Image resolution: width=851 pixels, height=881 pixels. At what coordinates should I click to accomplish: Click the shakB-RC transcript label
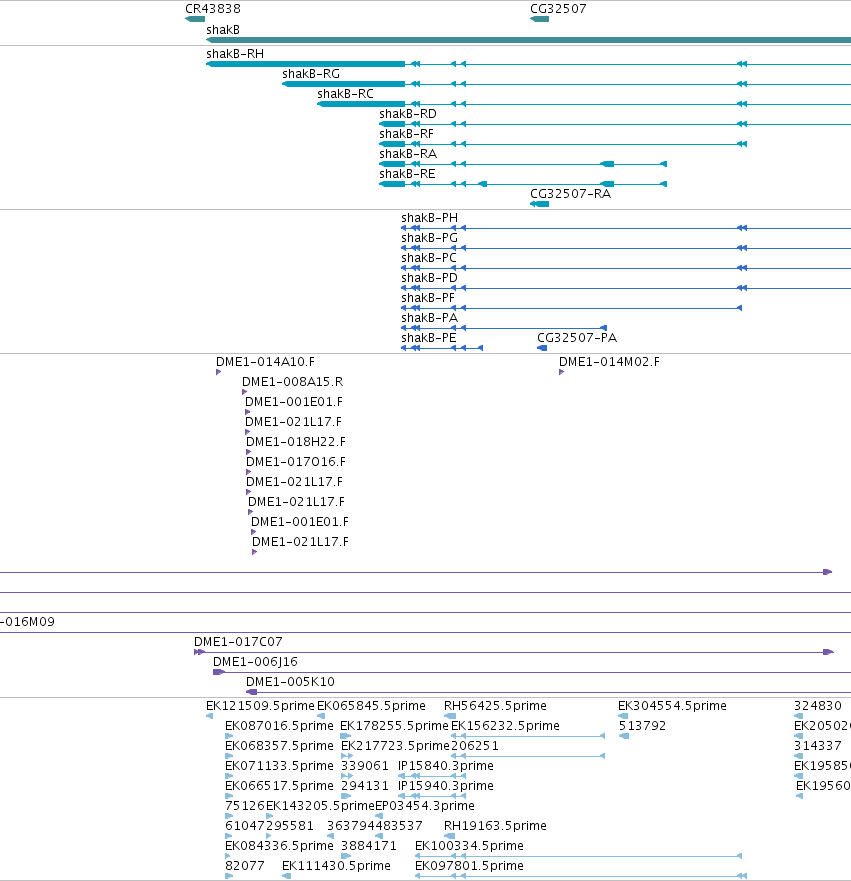[345, 94]
